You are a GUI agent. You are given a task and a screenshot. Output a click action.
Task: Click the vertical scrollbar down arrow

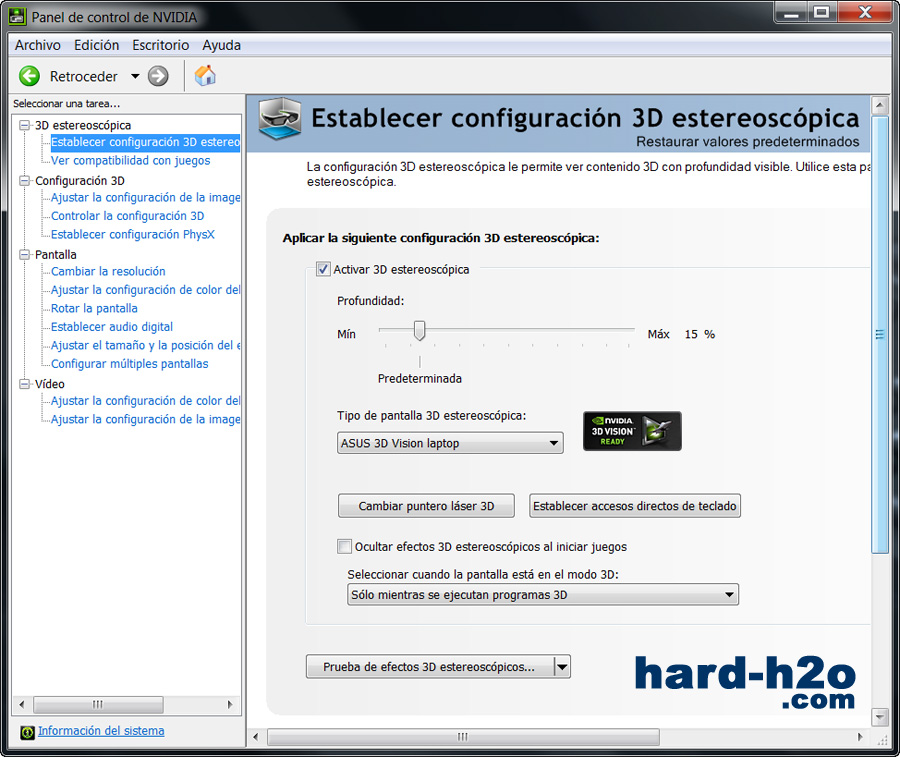[879, 717]
